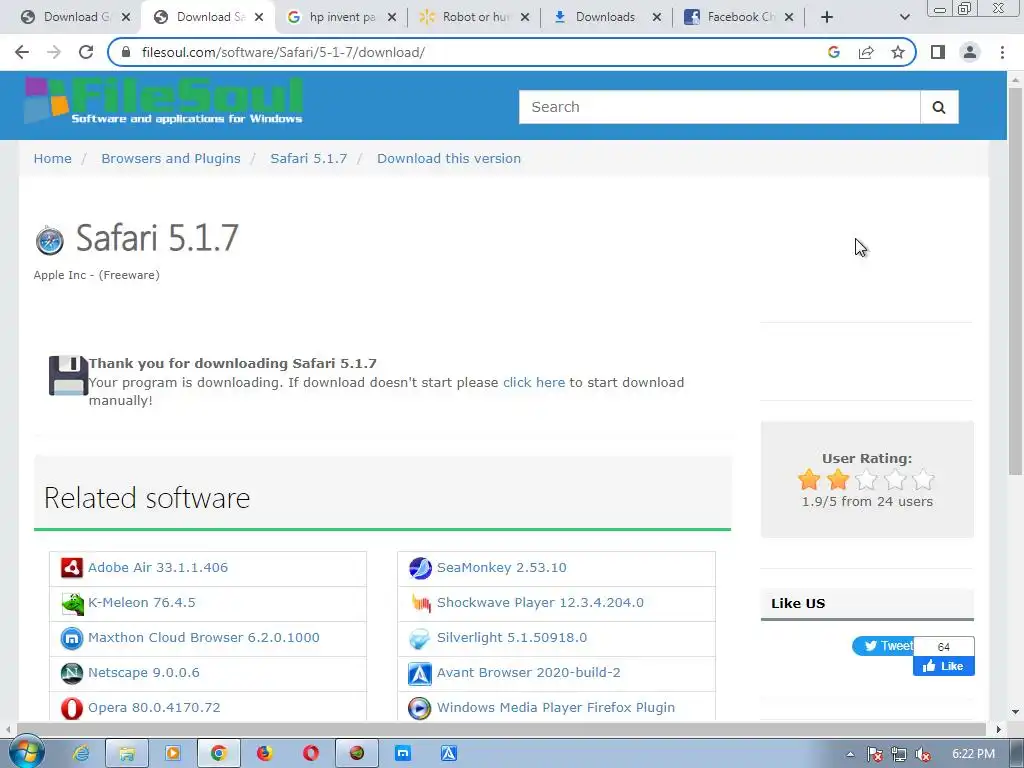Click the Safari compass icon
Image resolution: width=1024 pixels, height=768 pixels.
(x=50, y=240)
